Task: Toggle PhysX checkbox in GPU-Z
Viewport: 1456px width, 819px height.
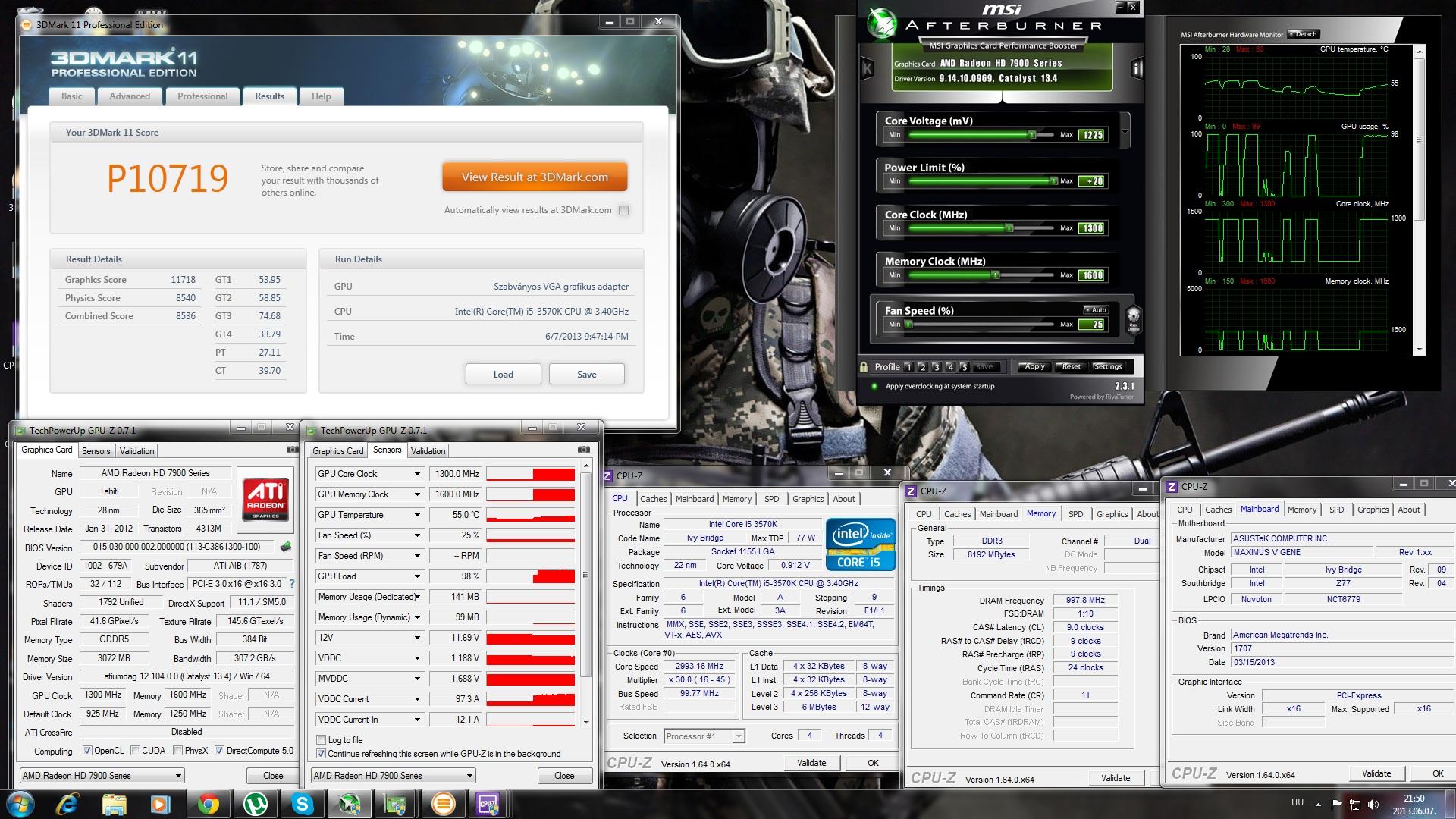Action: (x=177, y=751)
